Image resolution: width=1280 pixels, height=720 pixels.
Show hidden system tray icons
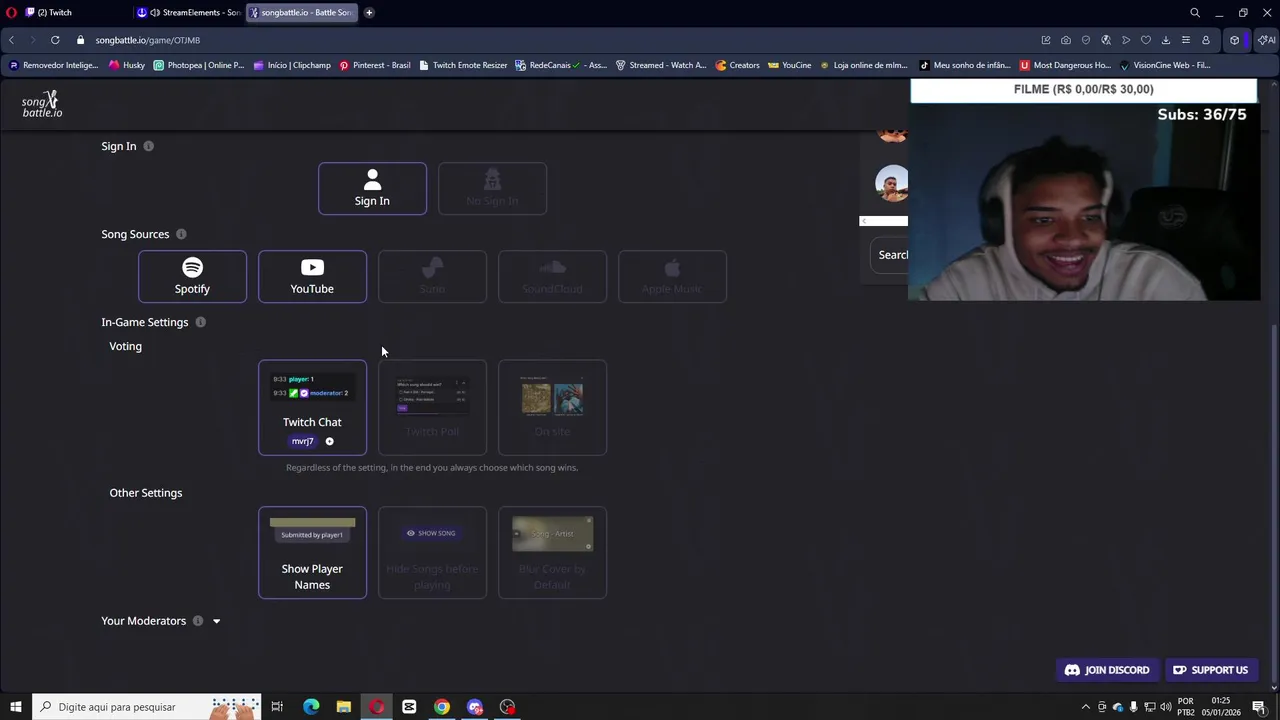click(1086, 707)
